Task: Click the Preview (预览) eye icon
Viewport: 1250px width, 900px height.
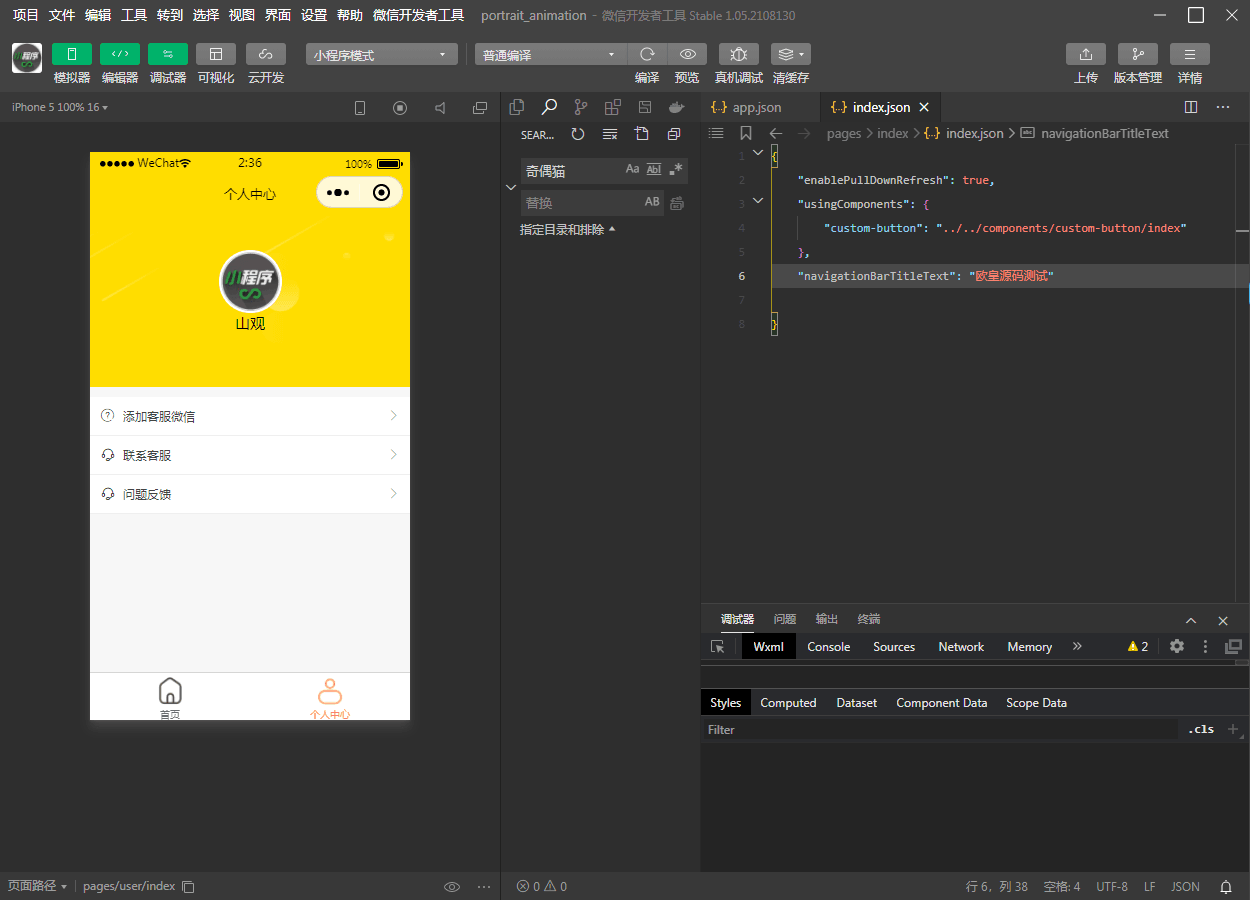Action: pyautogui.click(x=687, y=54)
